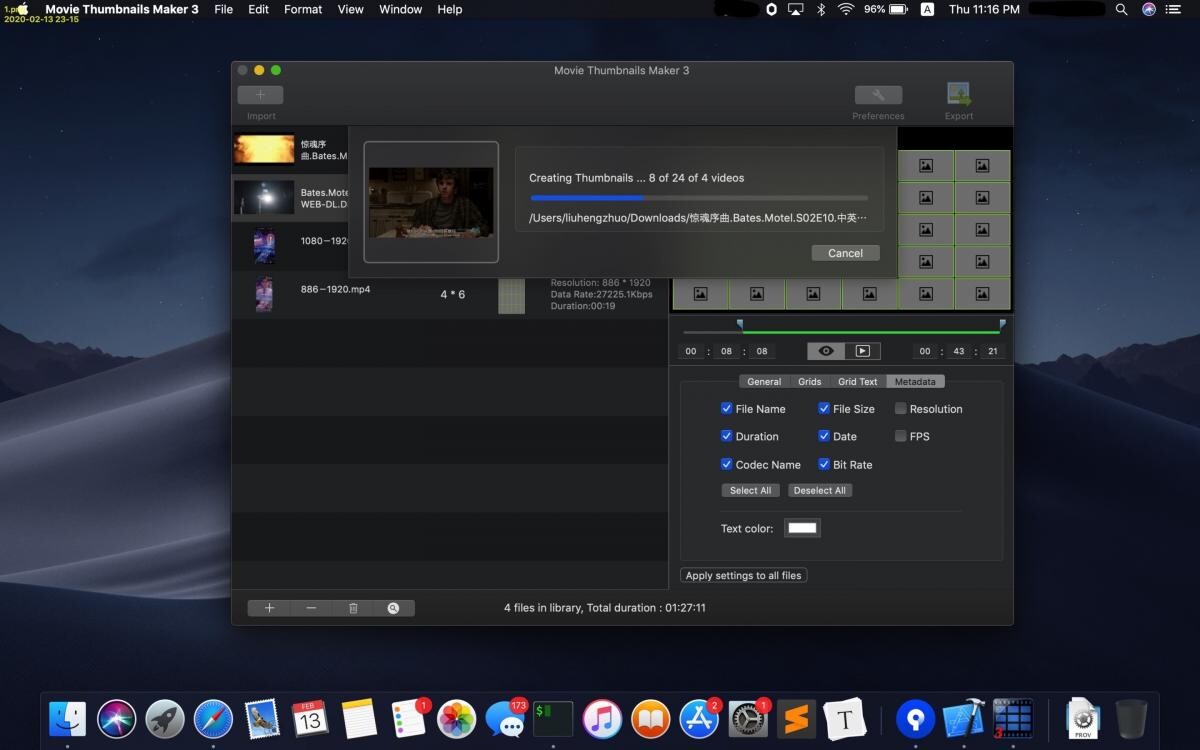Viewport: 1200px width, 750px height.
Task: Launch Safari from the Dock
Action: (x=213, y=718)
